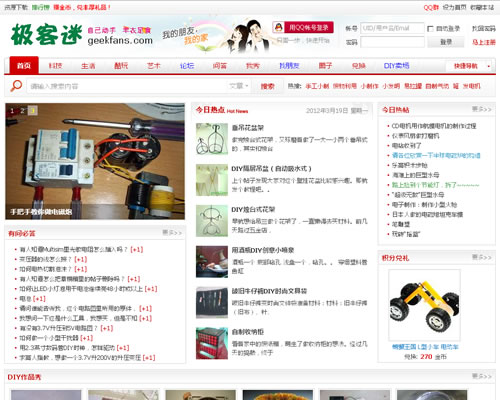500x400 pixels.
Task: Click the magnifying glass search icon
Action: 16,86
